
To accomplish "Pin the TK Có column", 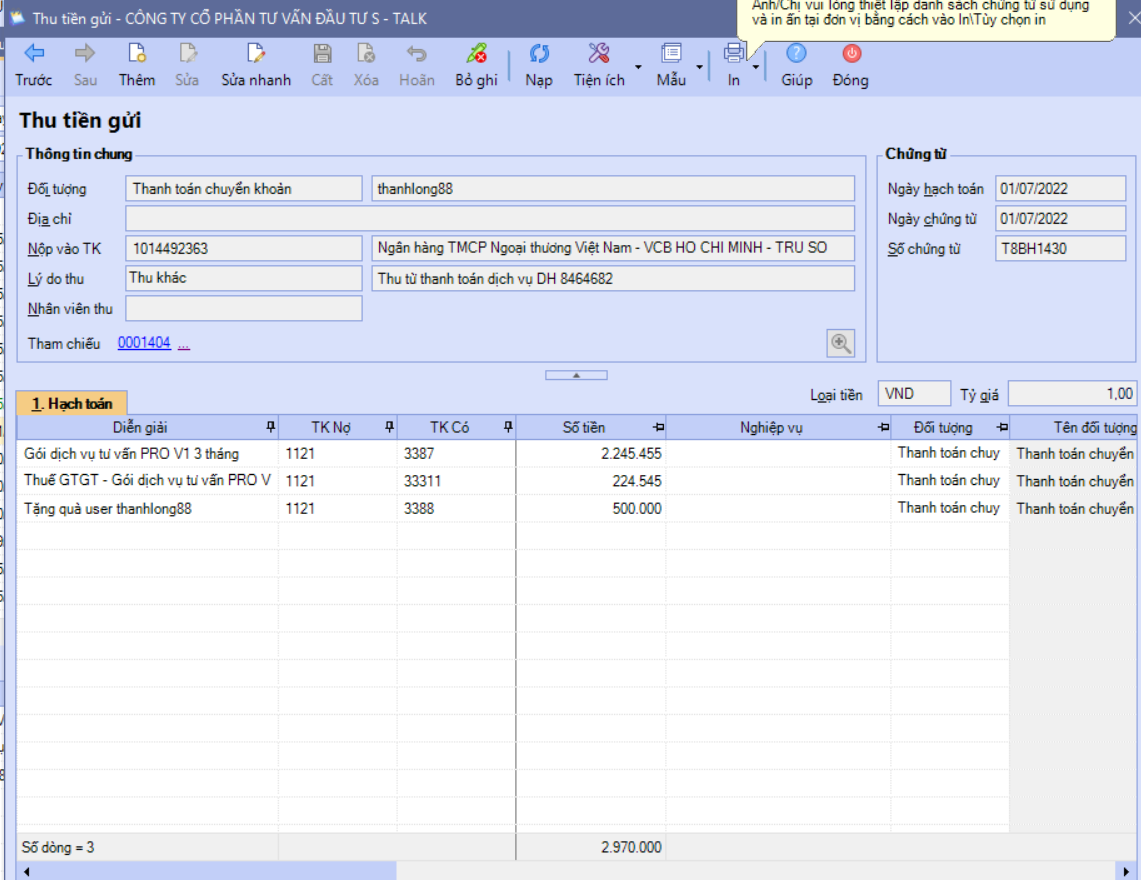I will (508, 427).
